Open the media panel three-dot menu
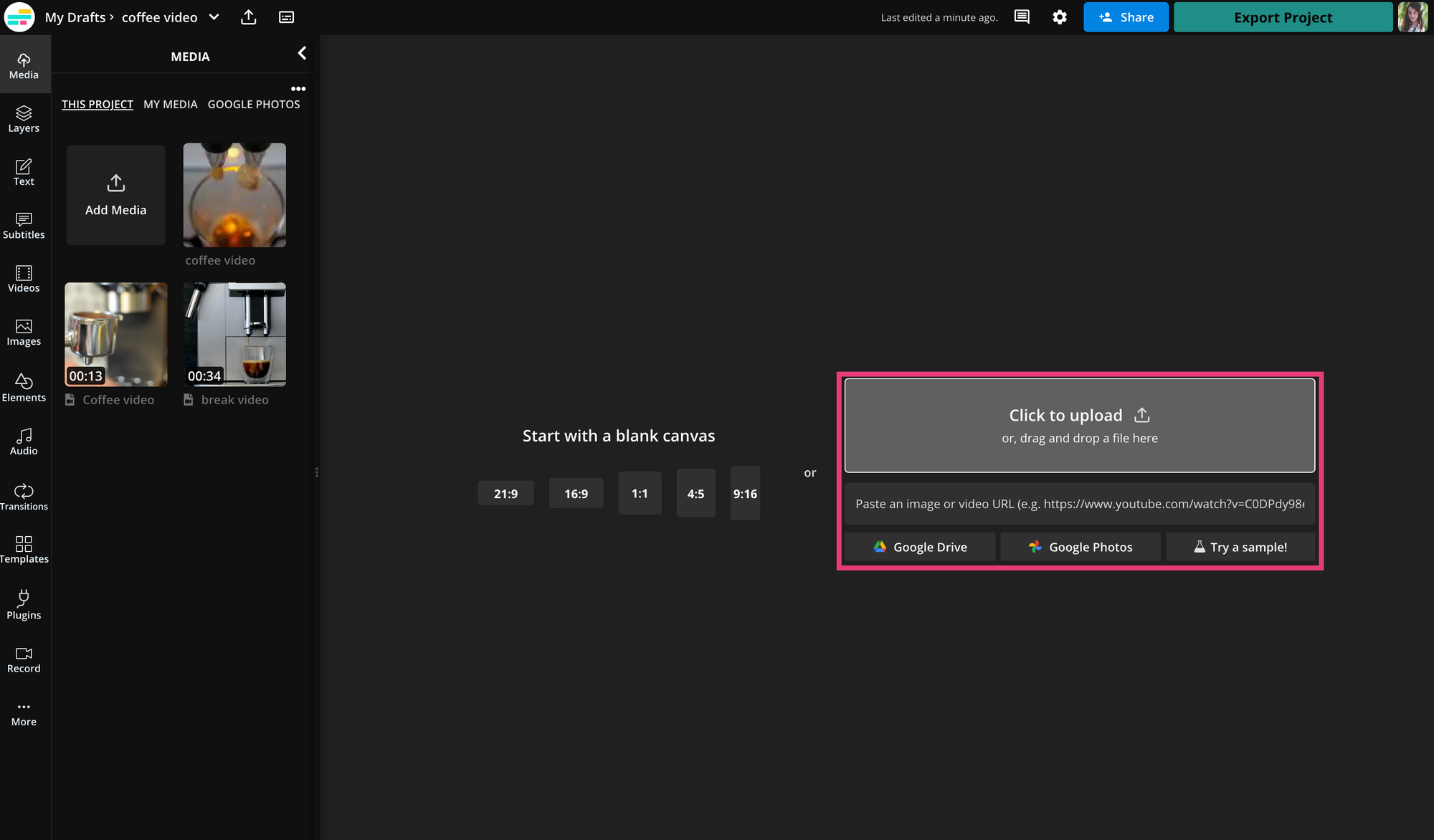 [x=298, y=89]
